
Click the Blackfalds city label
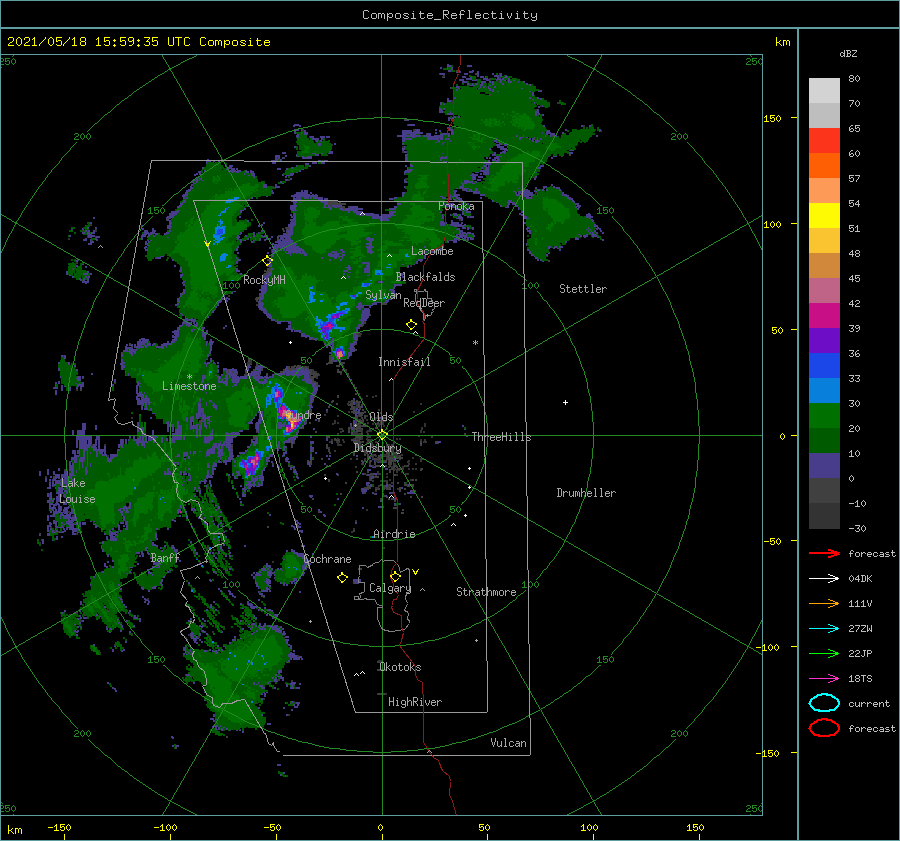(425, 277)
